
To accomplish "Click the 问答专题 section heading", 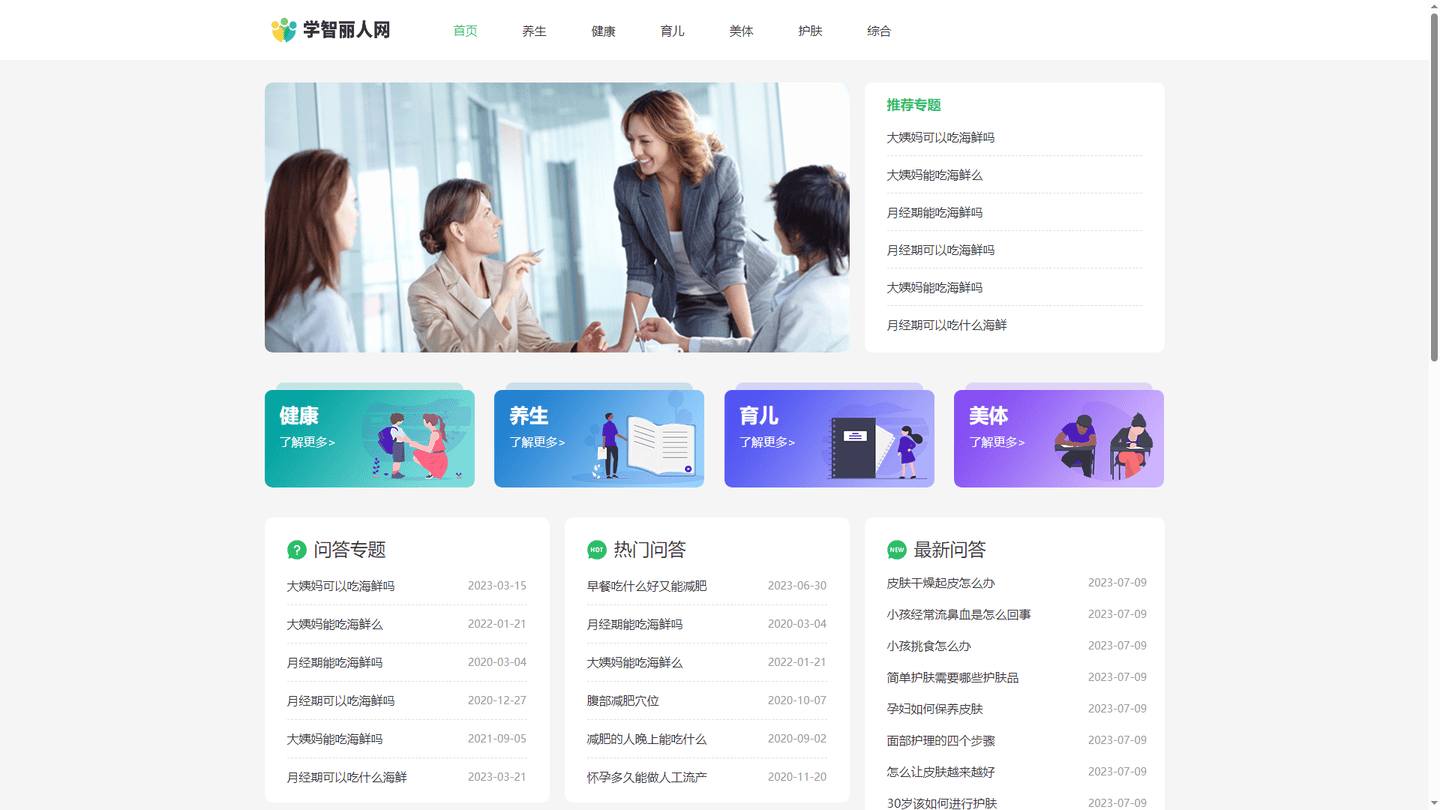I will point(349,550).
